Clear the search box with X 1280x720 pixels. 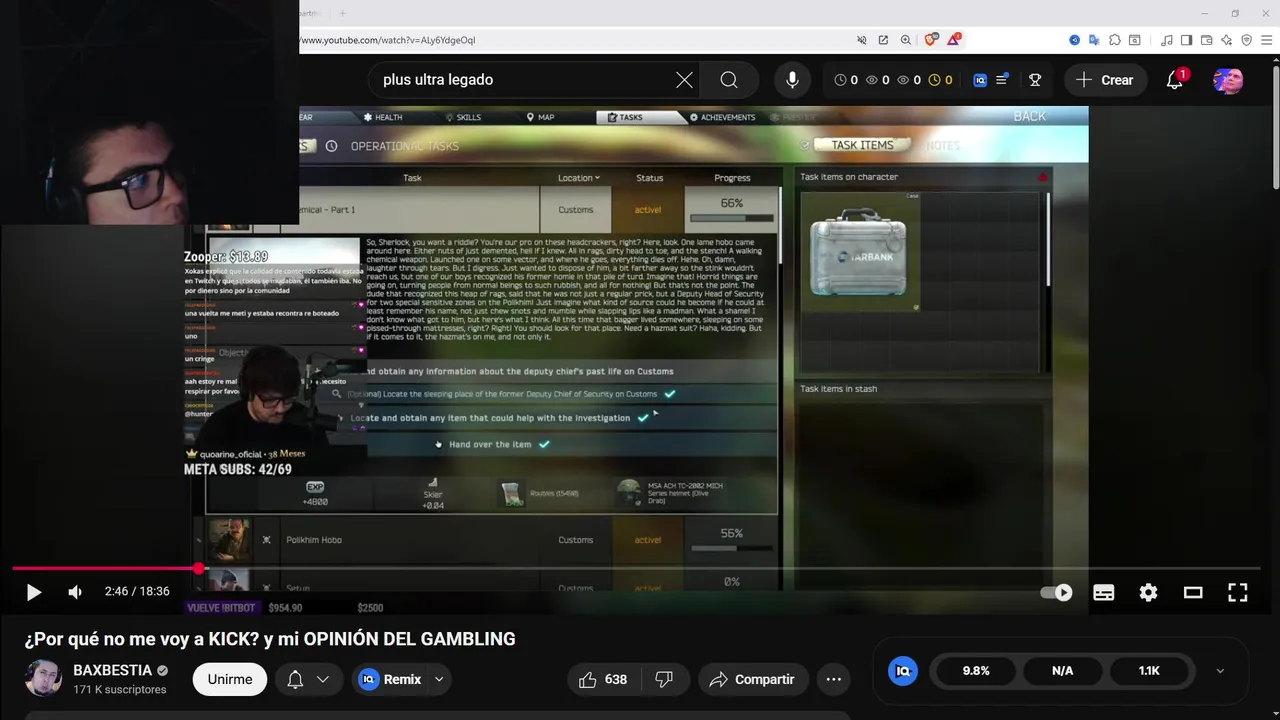684,80
